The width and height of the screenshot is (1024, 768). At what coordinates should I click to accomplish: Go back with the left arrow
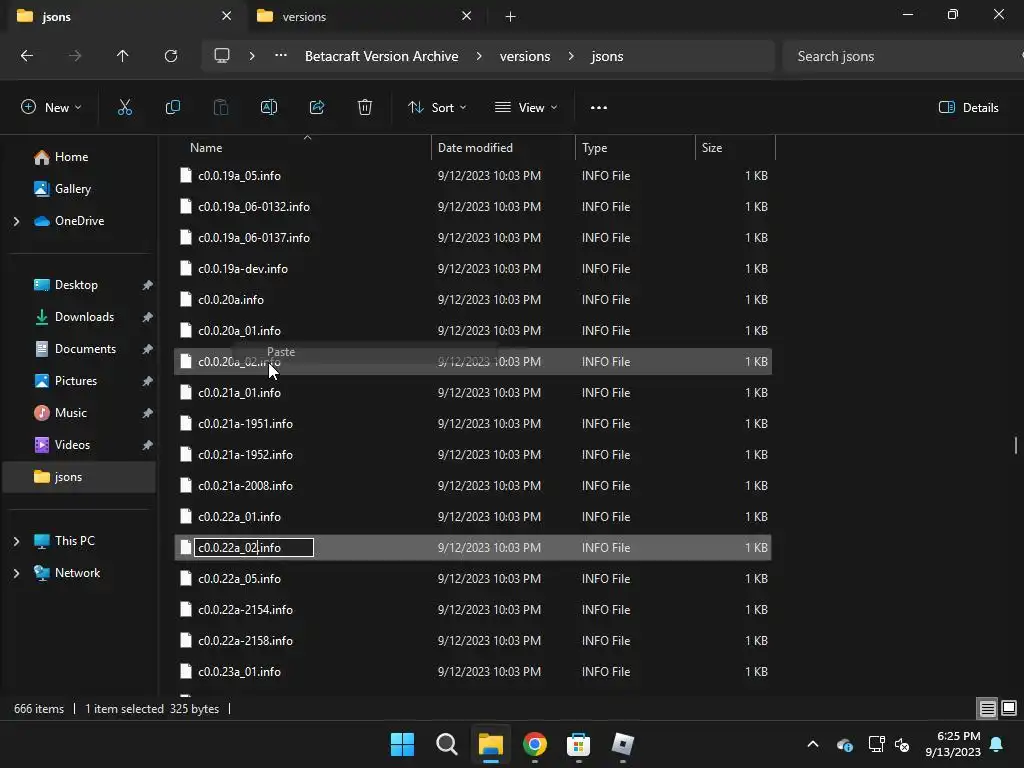(x=27, y=56)
